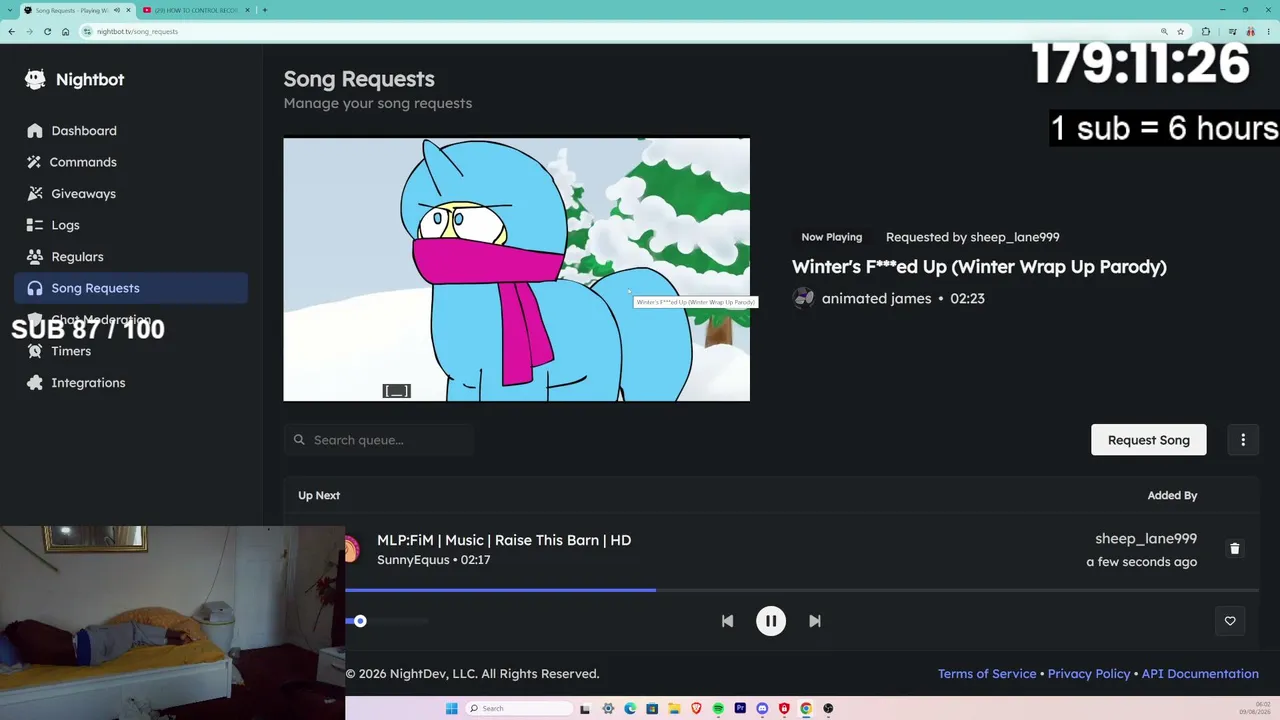Open the browser three-dot menu
This screenshot has height=720, width=1280.
pos(1267,31)
